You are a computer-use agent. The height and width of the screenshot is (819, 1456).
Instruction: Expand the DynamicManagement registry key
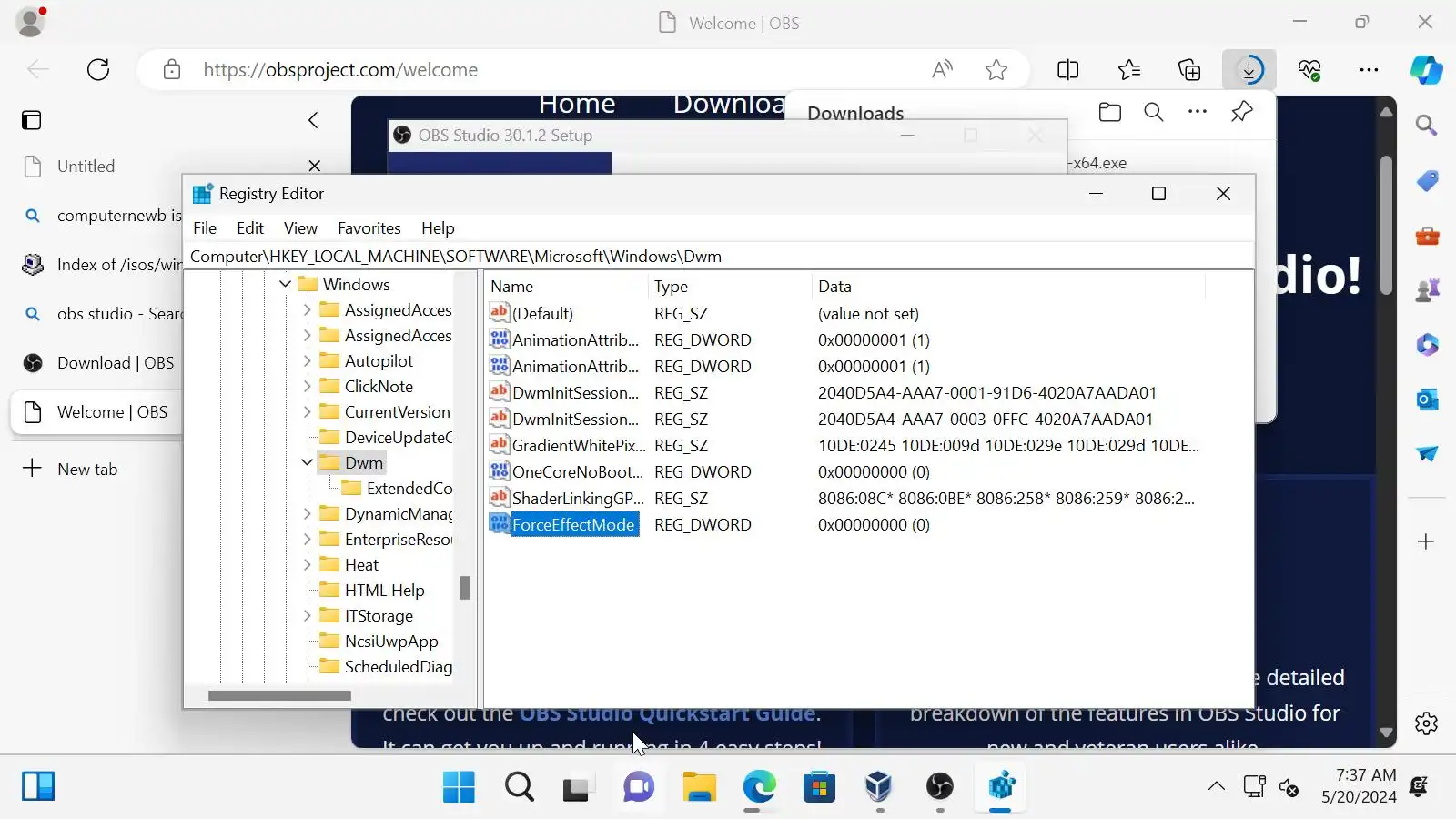307,513
